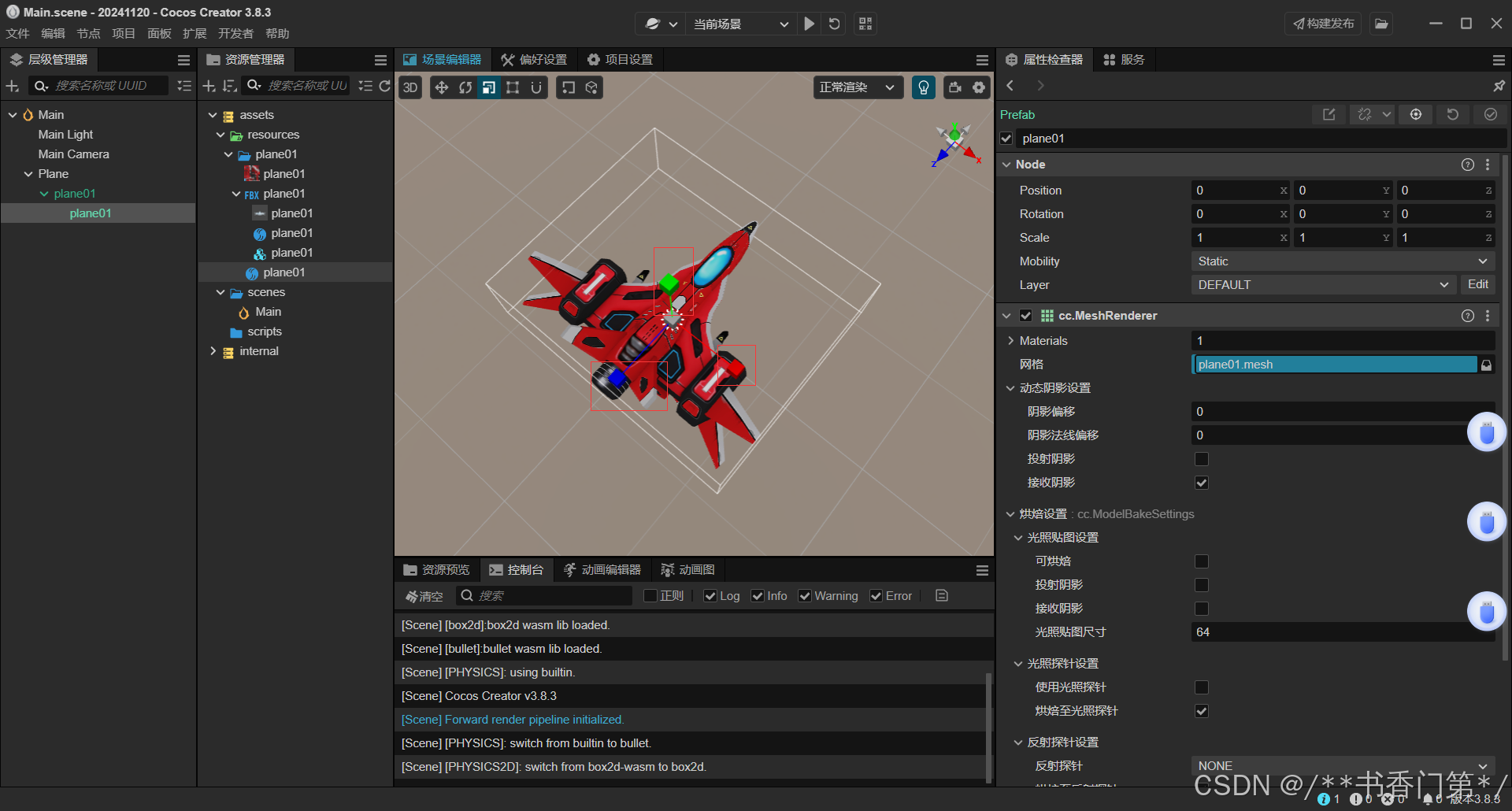Collapse the resources folder
Screen dimensions: 1512x811
(220, 135)
